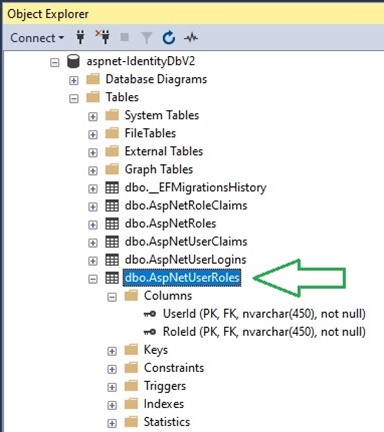Click the Disconnect plug icon with red X
This screenshot has width=384, height=432.
(x=103, y=37)
